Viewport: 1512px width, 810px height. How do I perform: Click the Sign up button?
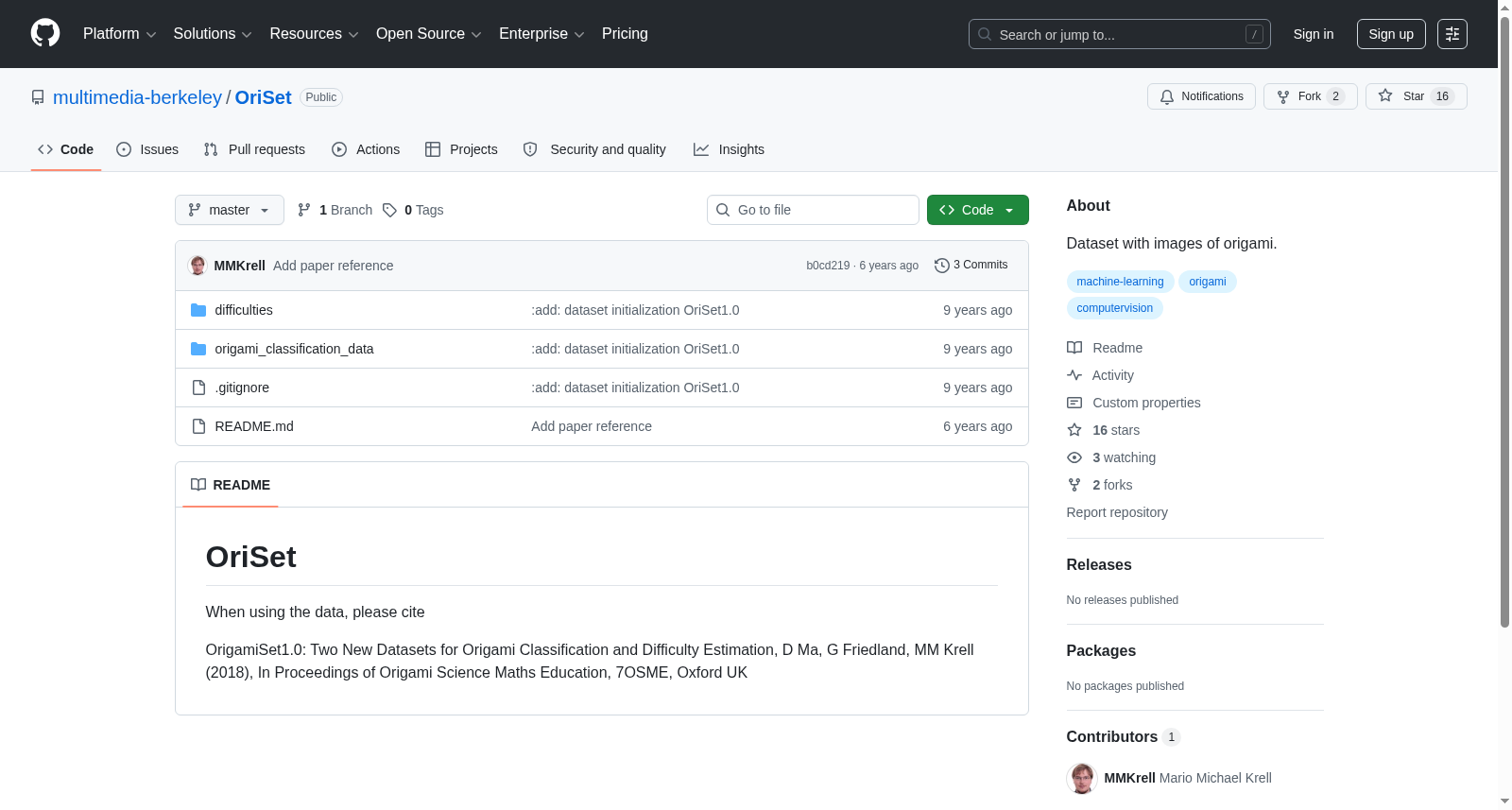point(1391,34)
